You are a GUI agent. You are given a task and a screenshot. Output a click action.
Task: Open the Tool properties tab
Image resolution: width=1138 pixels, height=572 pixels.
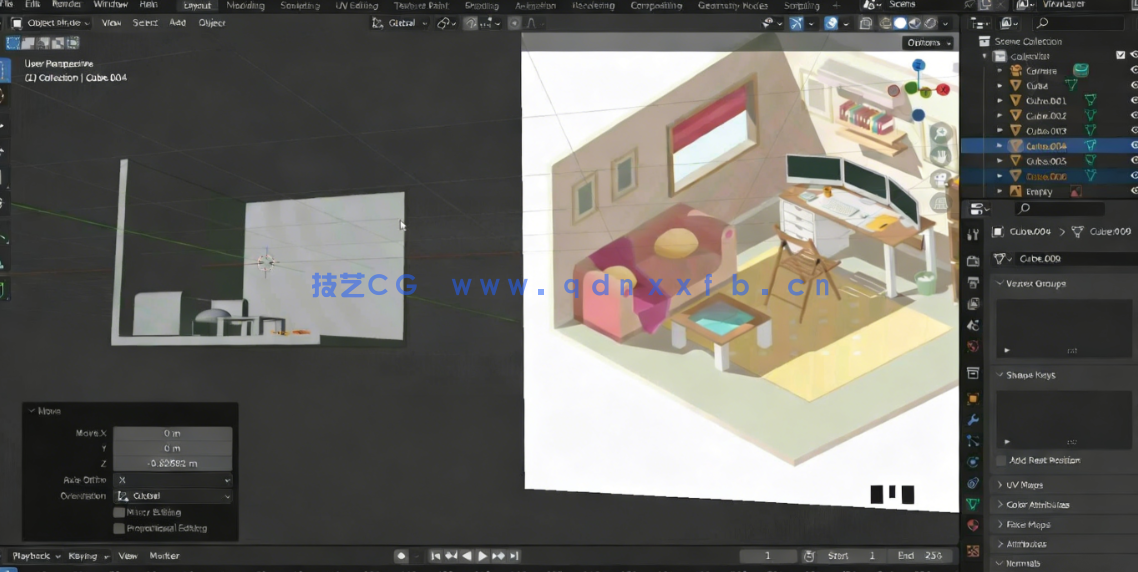pyautogui.click(x=973, y=234)
